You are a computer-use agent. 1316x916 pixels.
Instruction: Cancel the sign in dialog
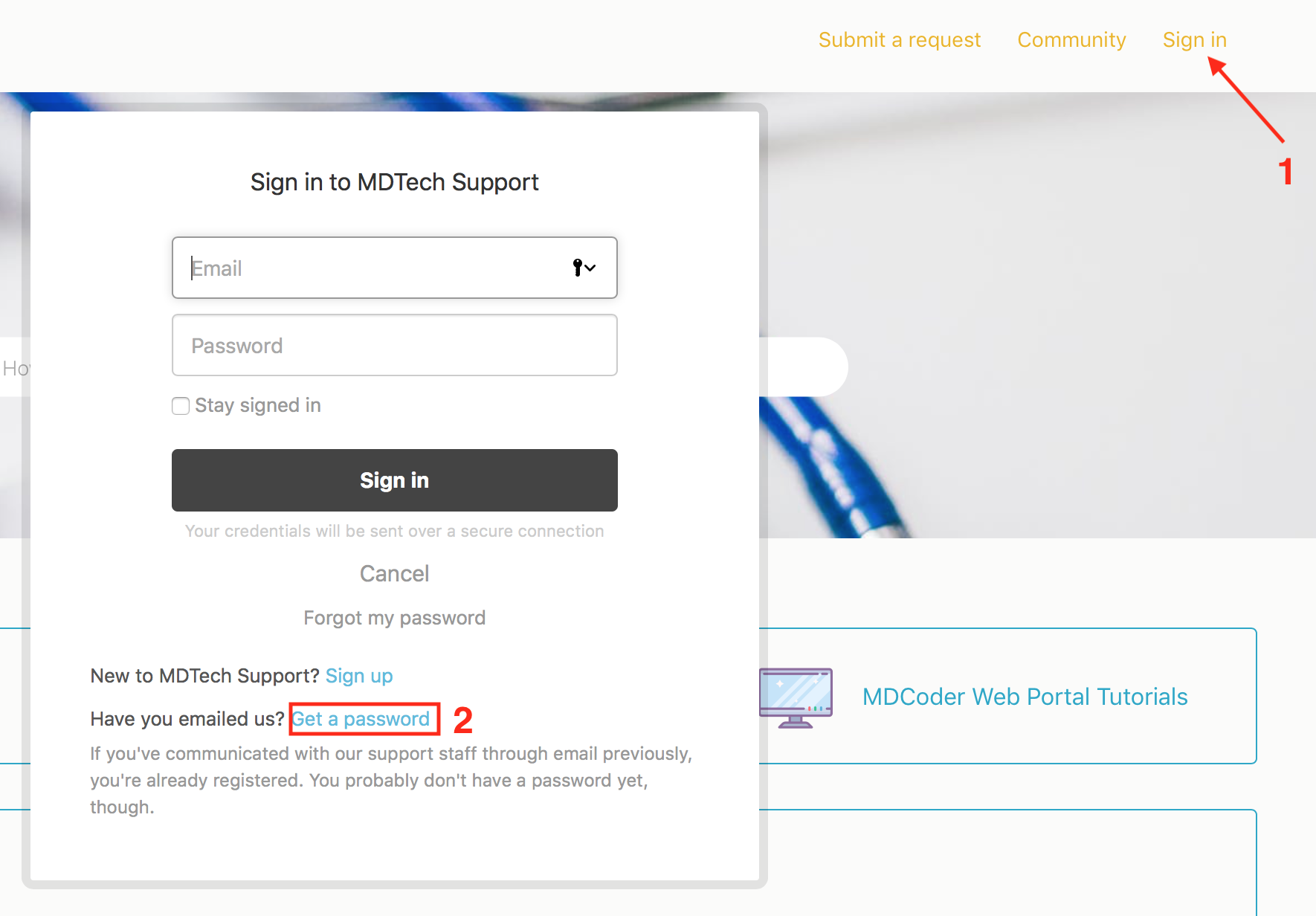[394, 574]
